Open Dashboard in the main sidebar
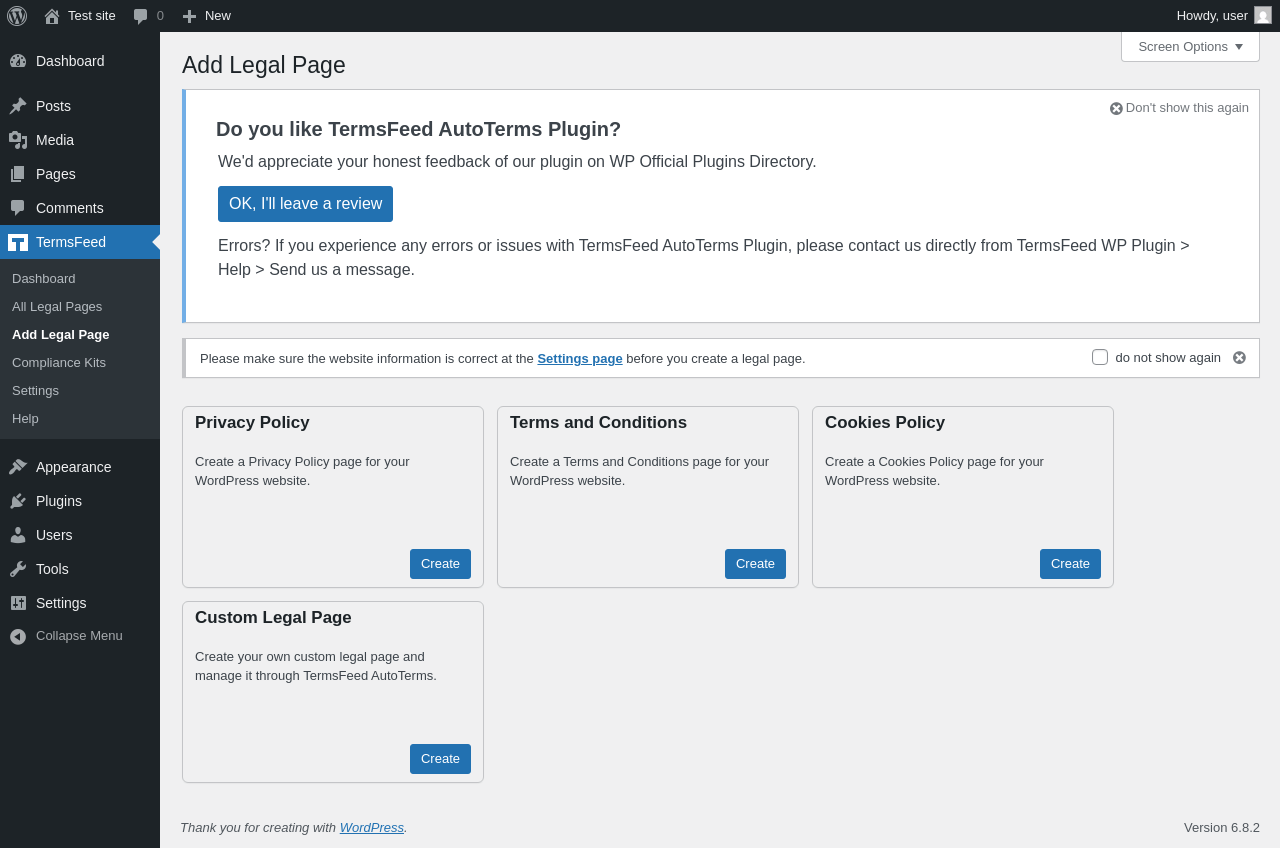Viewport: 1280px width, 848px height. tap(80, 61)
